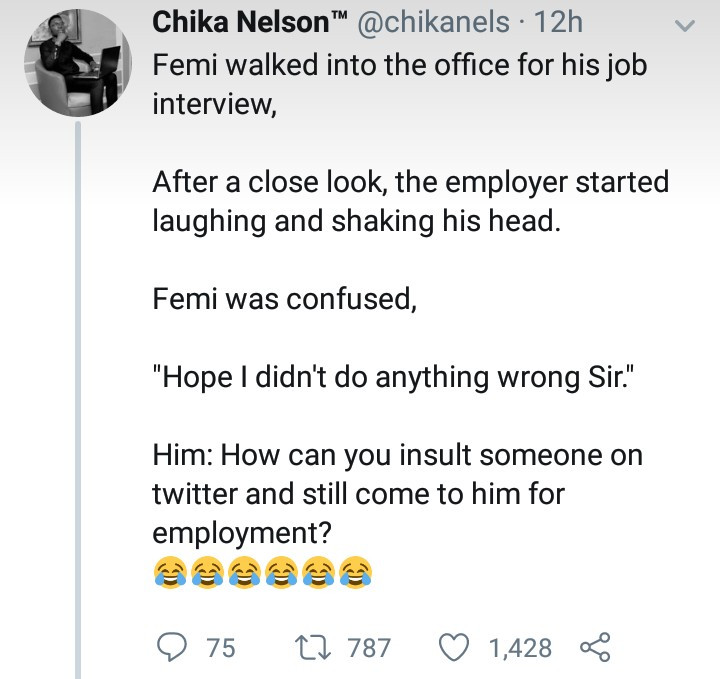Screen dimensions: 720x679
Task: Open the share icon next to likes
Action: [x=594, y=647]
